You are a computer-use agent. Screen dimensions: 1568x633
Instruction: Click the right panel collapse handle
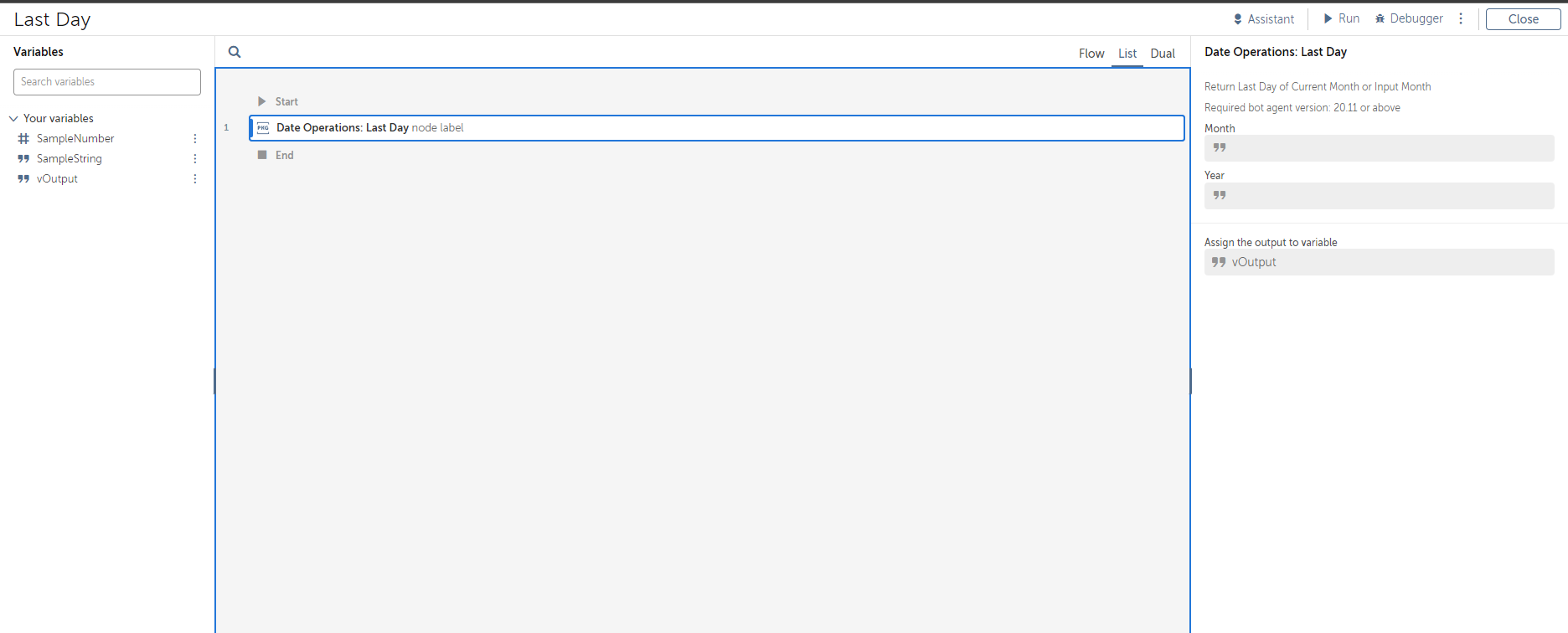[x=1190, y=381]
